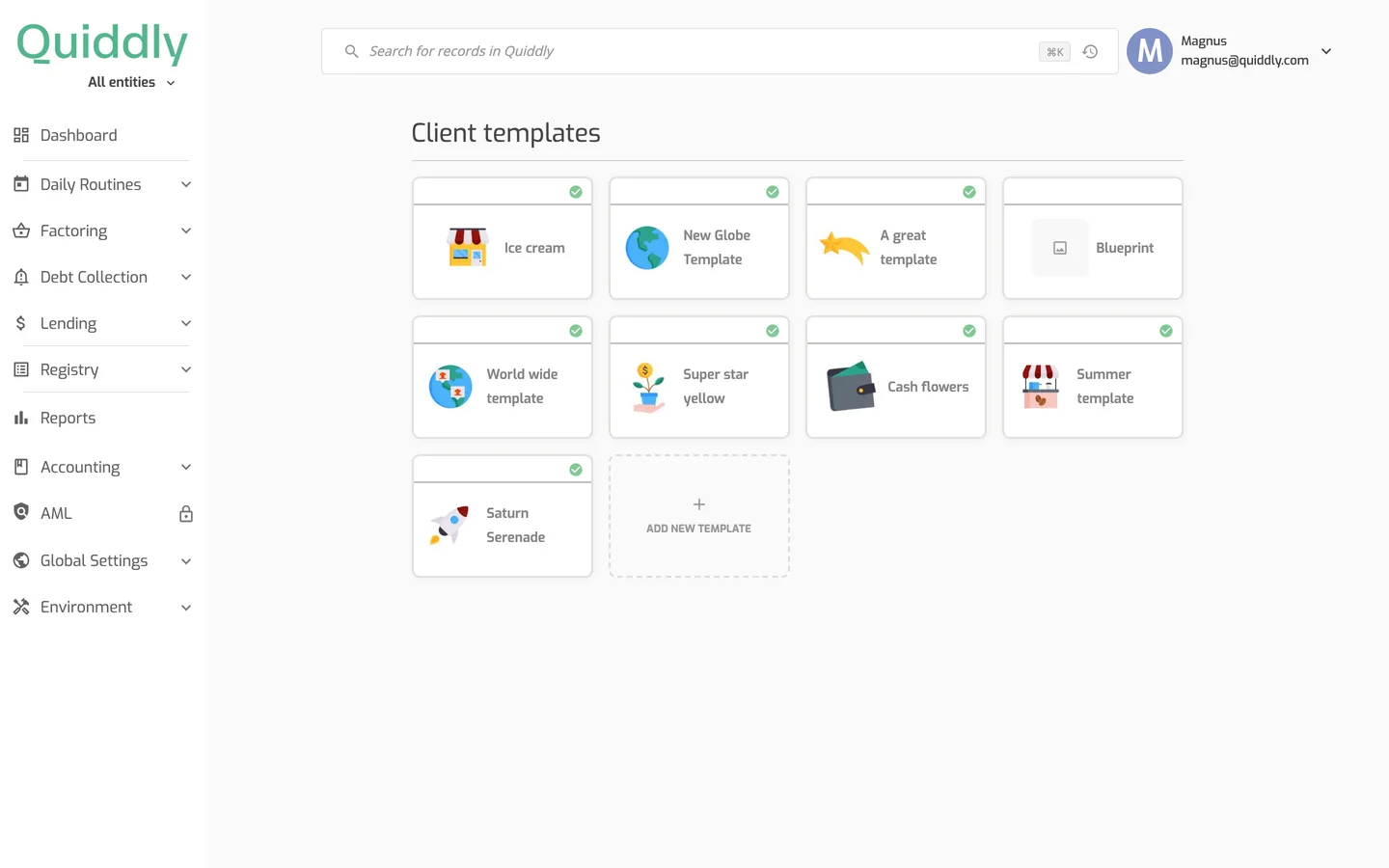Viewport: 1389px width, 868px height.
Task: Select Registry menu label
Action: click(x=69, y=369)
